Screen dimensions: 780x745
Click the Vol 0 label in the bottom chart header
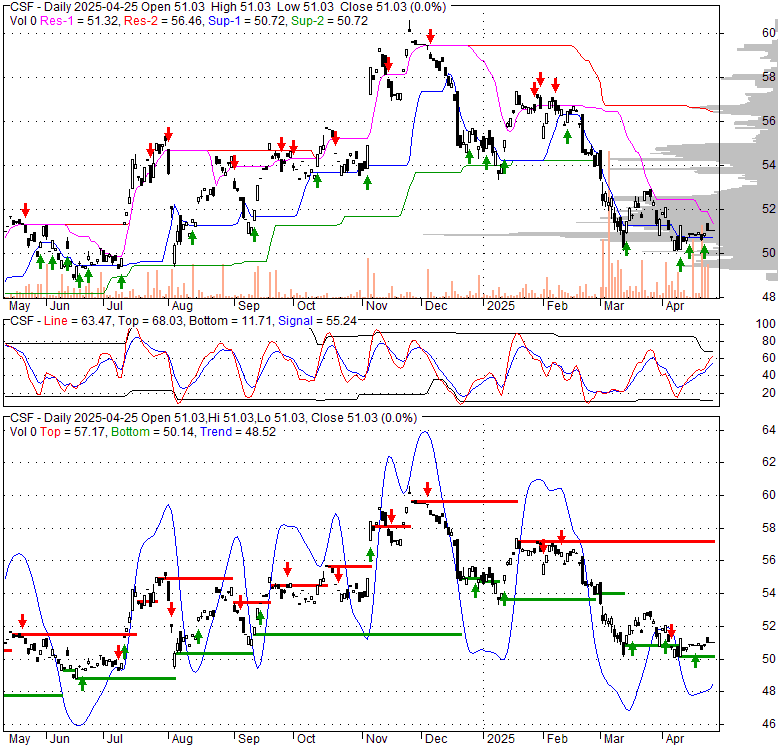point(23,432)
